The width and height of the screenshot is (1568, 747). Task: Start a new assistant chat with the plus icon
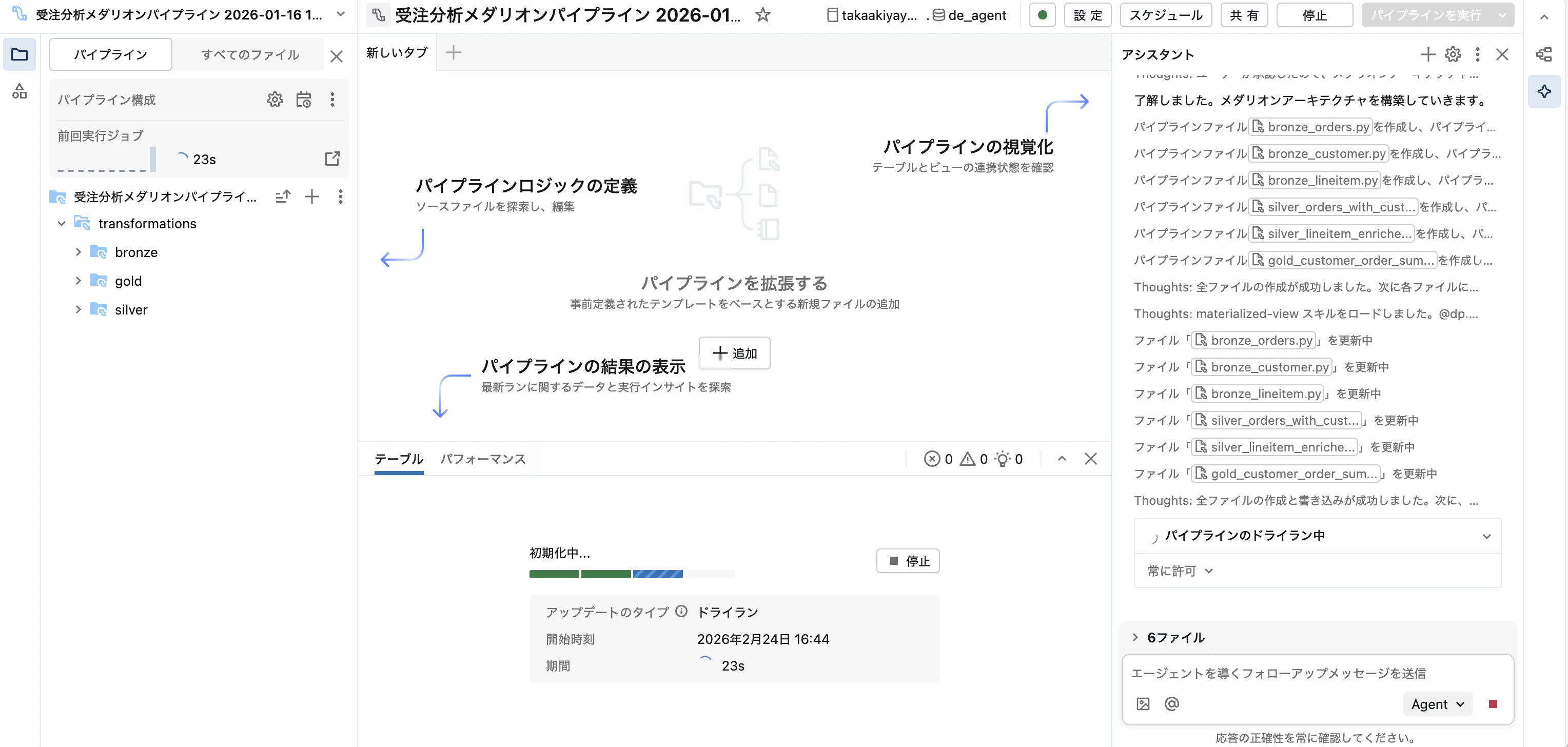point(1427,54)
